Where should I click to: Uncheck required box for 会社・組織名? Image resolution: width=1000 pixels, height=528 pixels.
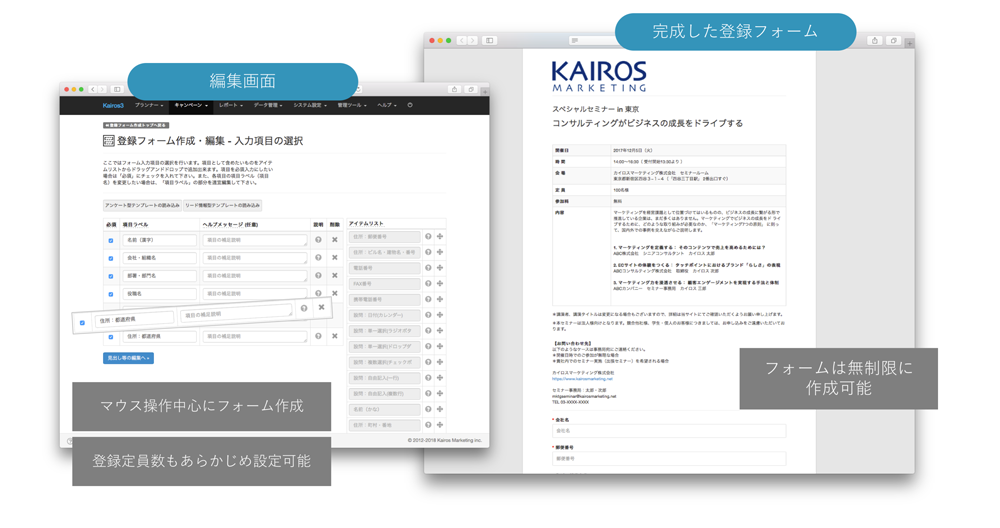(110, 258)
